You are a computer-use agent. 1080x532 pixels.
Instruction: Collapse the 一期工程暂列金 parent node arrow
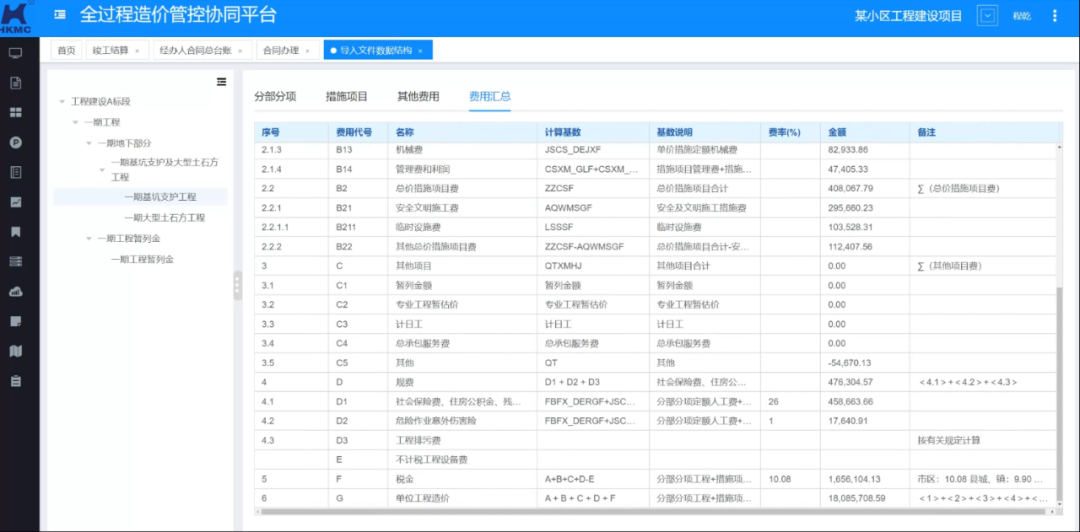[x=88, y=238]
